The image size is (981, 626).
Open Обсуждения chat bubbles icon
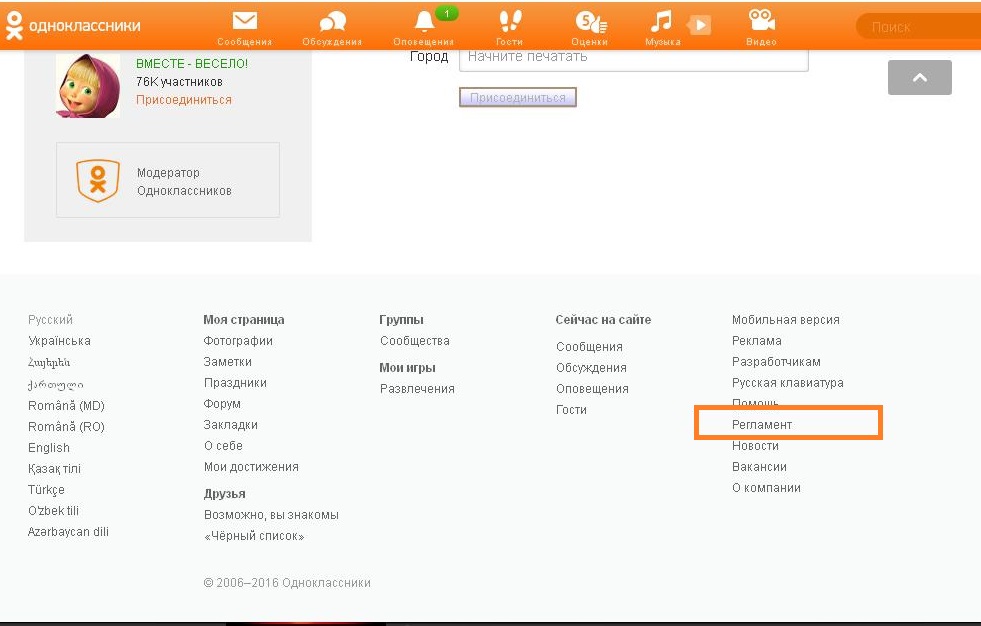332,22
